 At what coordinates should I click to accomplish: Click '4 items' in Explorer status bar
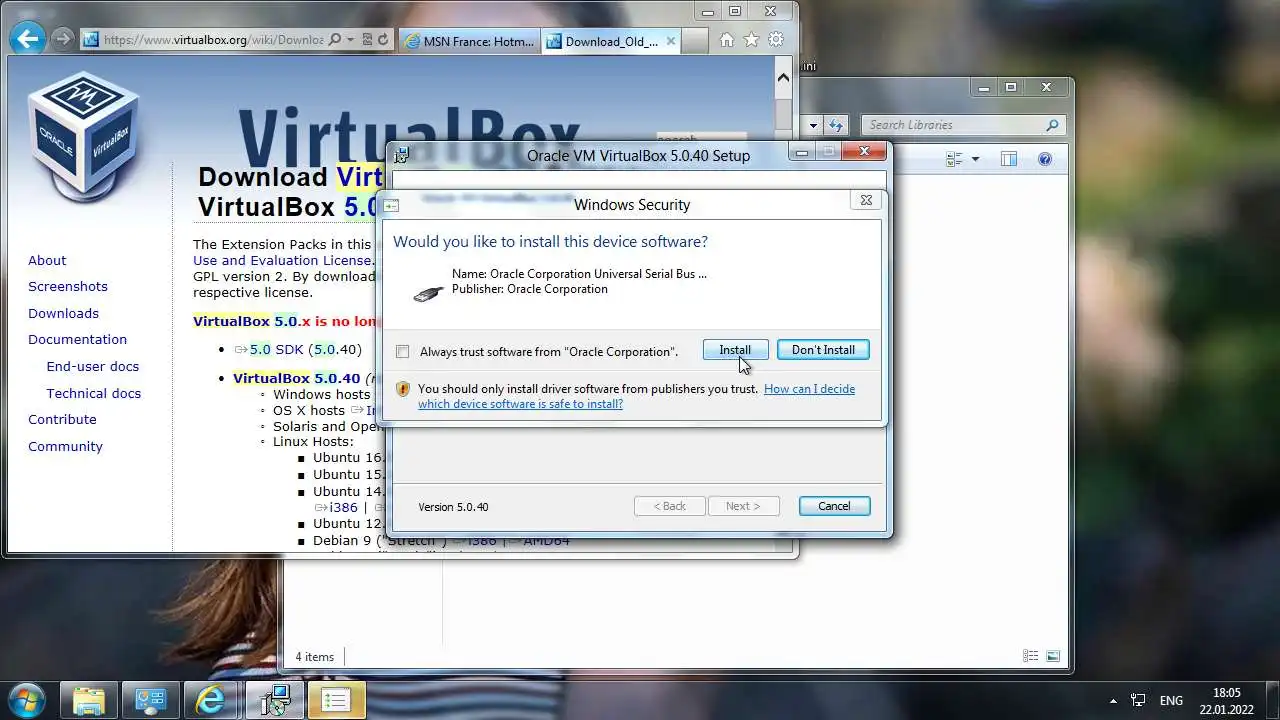[314, 657]
